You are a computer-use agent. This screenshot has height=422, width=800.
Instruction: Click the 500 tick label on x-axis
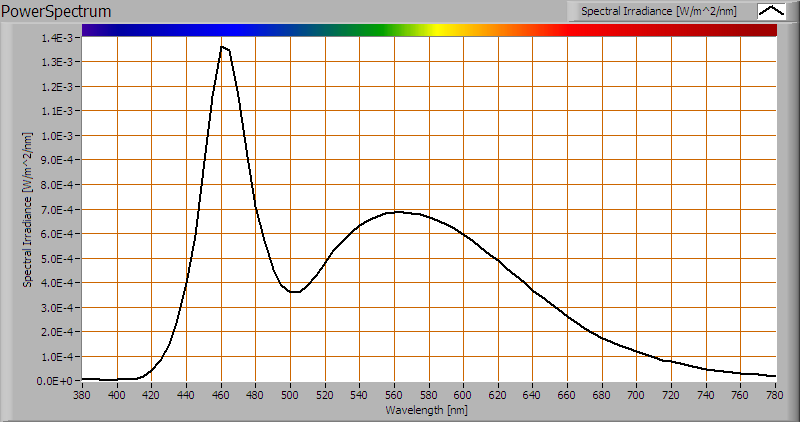tap(290, 396)
